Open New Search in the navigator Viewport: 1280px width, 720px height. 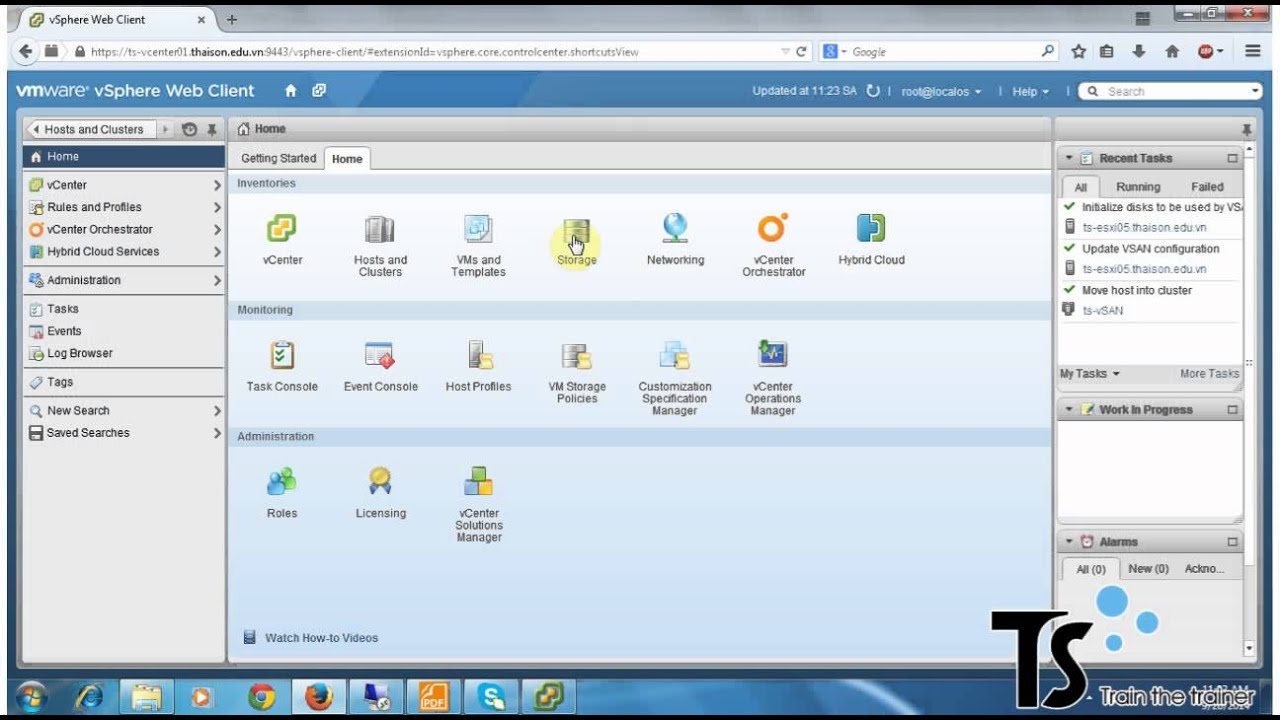(x=125, y=411)
